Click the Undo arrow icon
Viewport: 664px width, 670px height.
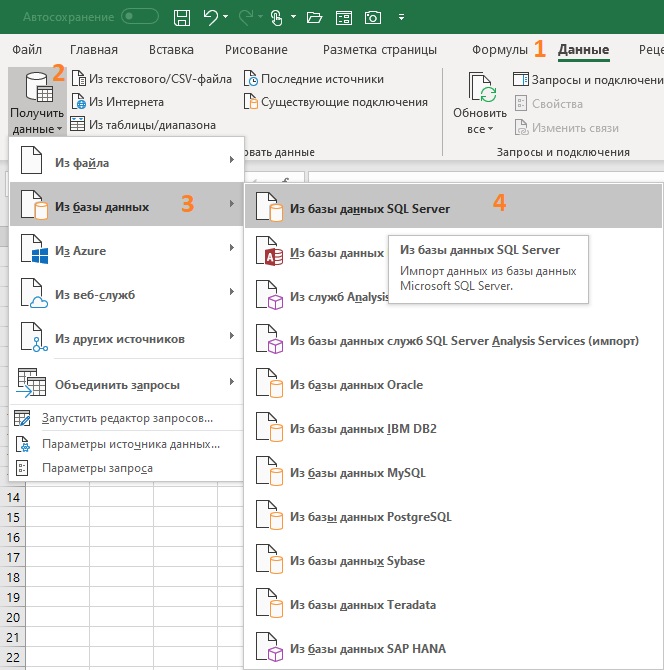[211, 18]
